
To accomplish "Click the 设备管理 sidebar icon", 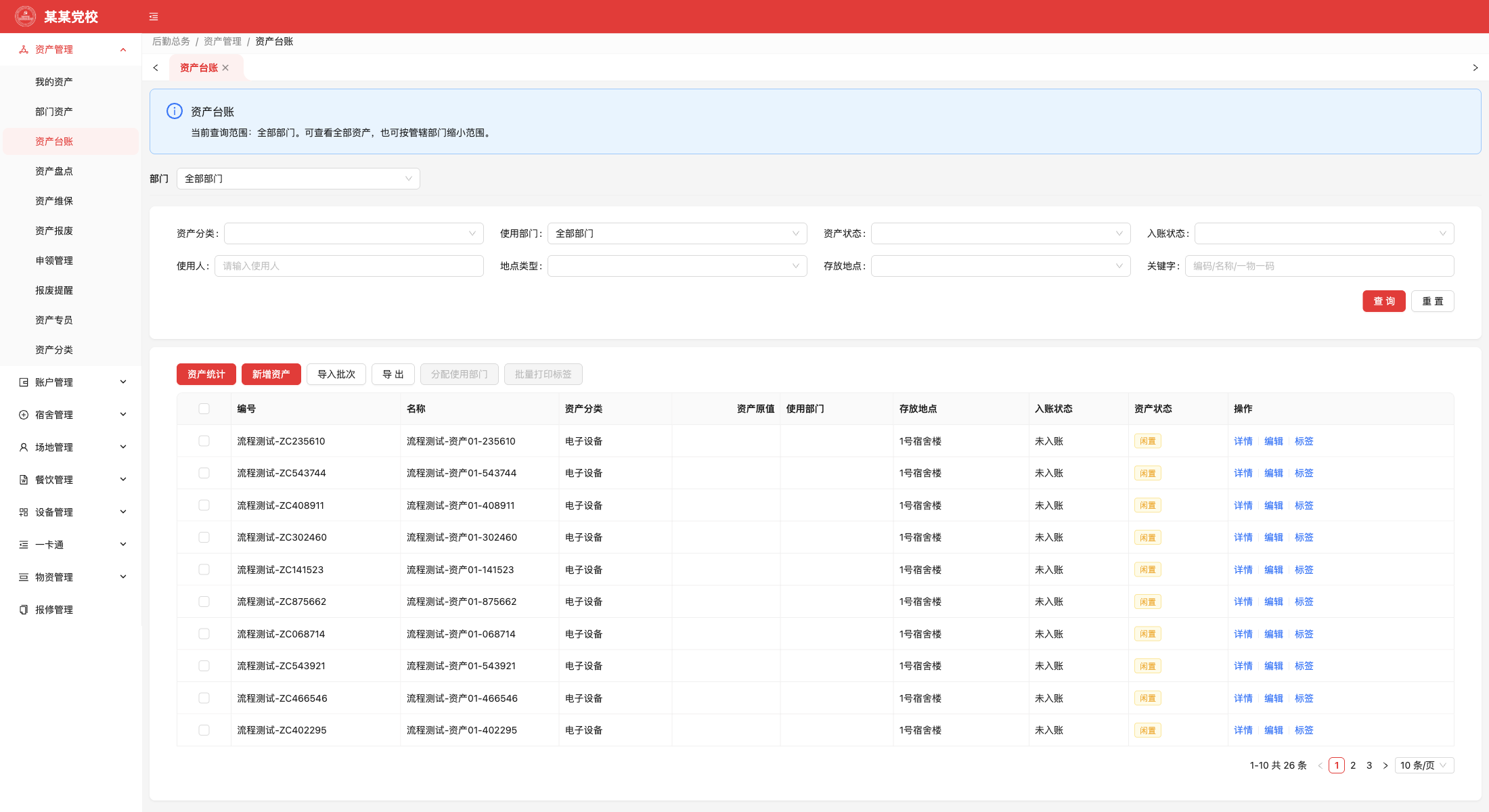I will point(24,512).
